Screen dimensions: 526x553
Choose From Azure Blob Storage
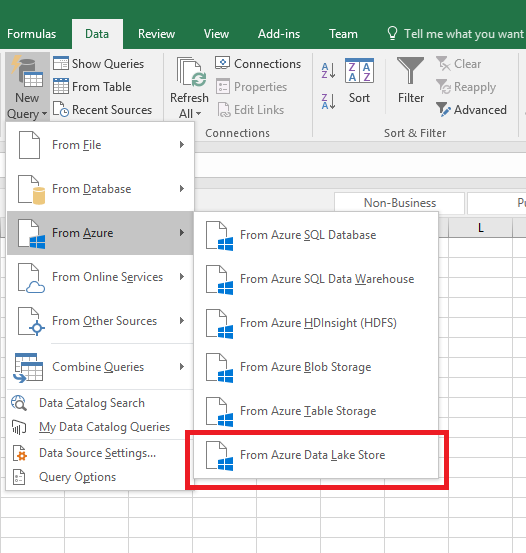pyautogui.click(x=316, y=367)
